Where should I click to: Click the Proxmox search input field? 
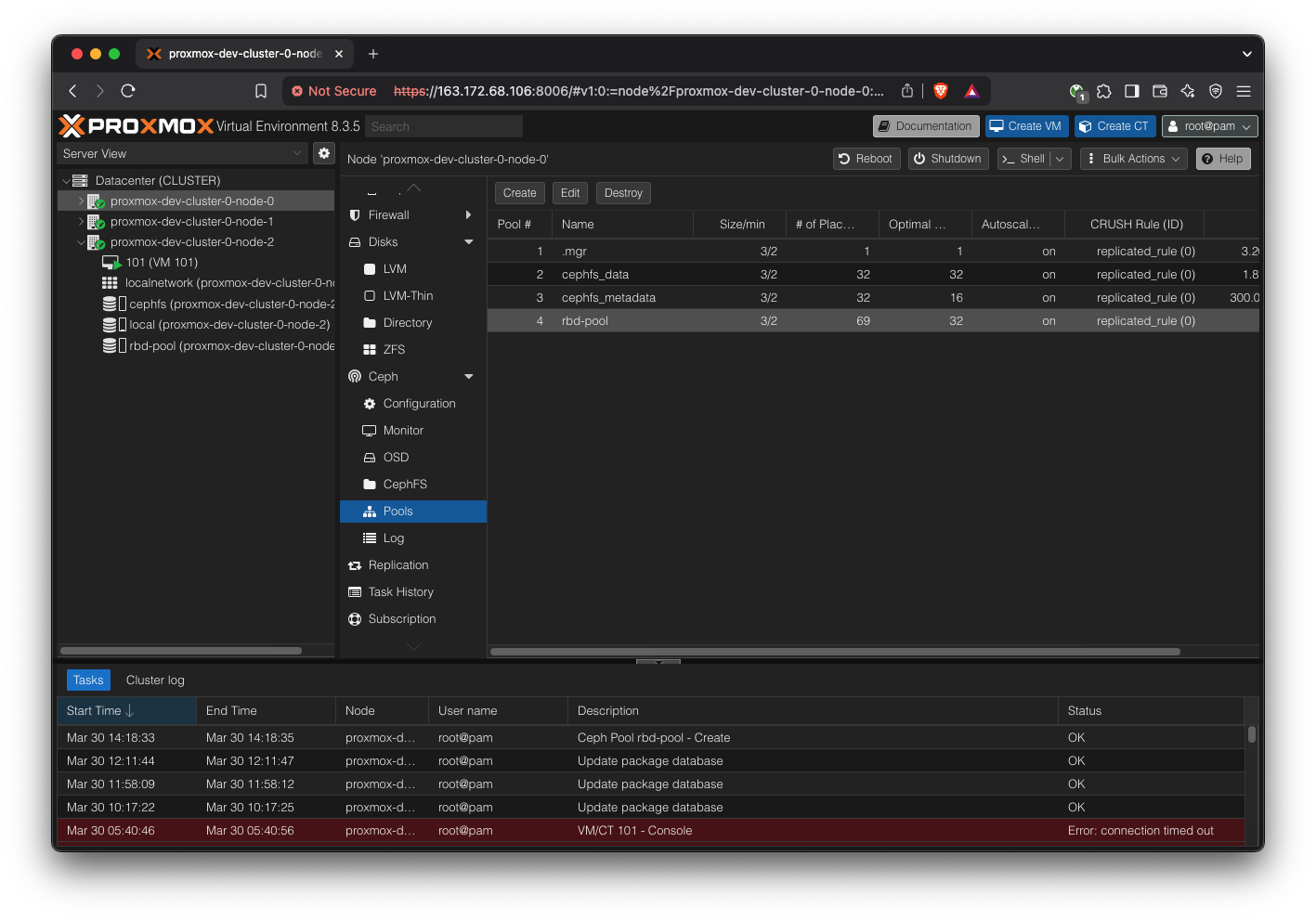[x=443, y=126]
